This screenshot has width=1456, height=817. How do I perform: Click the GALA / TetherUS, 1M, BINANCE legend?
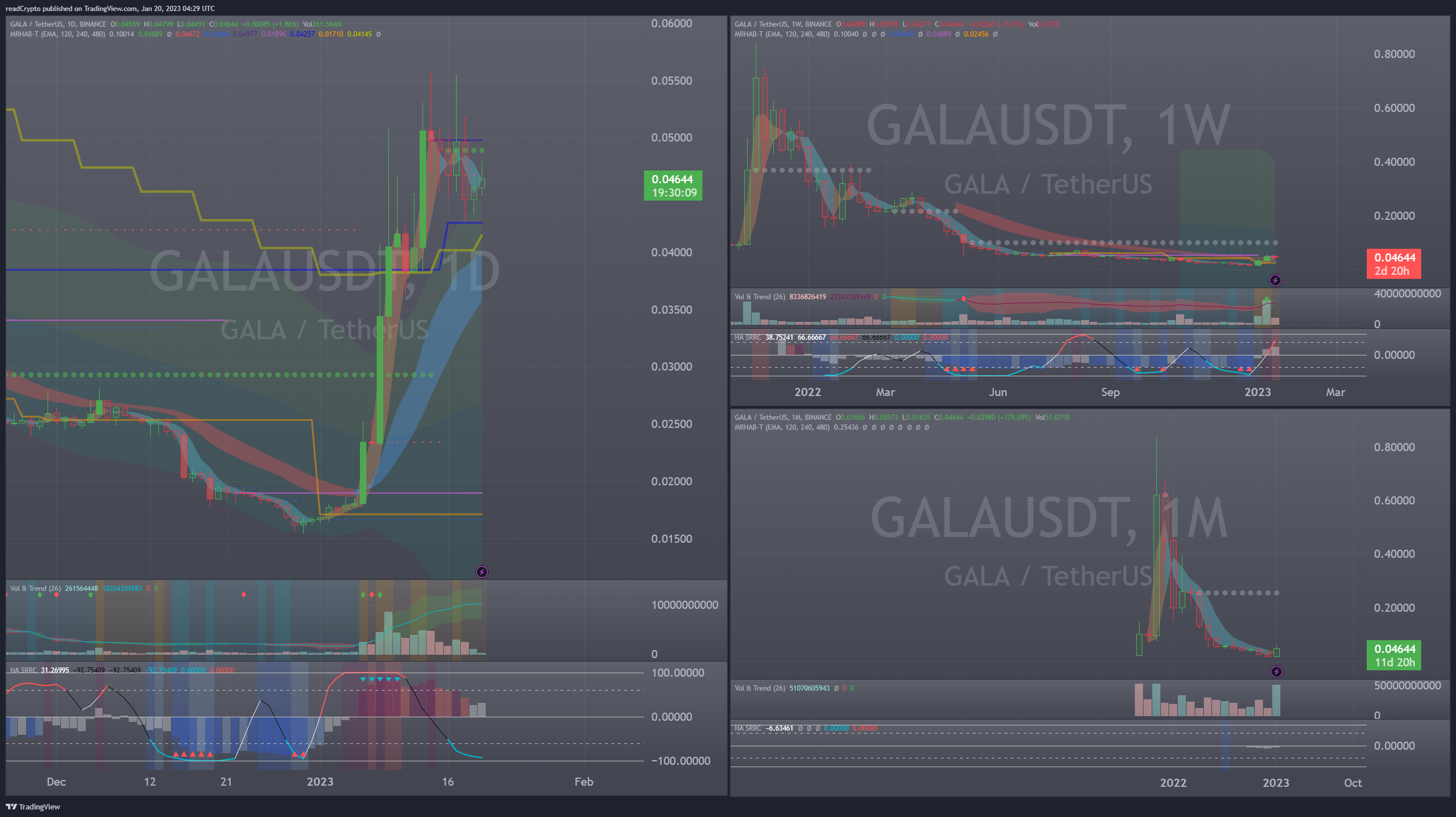[783, 417]
